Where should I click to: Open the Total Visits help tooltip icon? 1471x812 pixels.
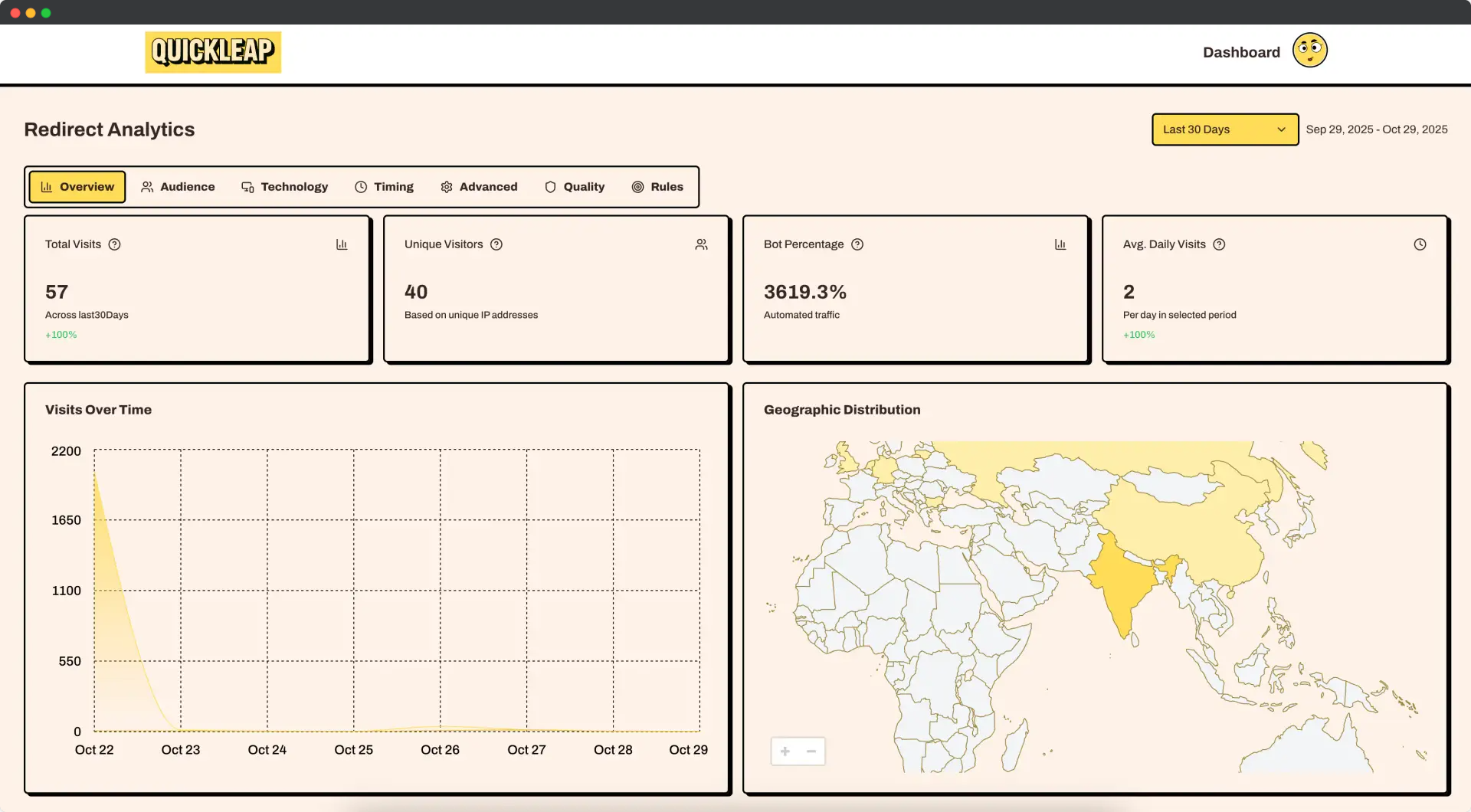115,244
